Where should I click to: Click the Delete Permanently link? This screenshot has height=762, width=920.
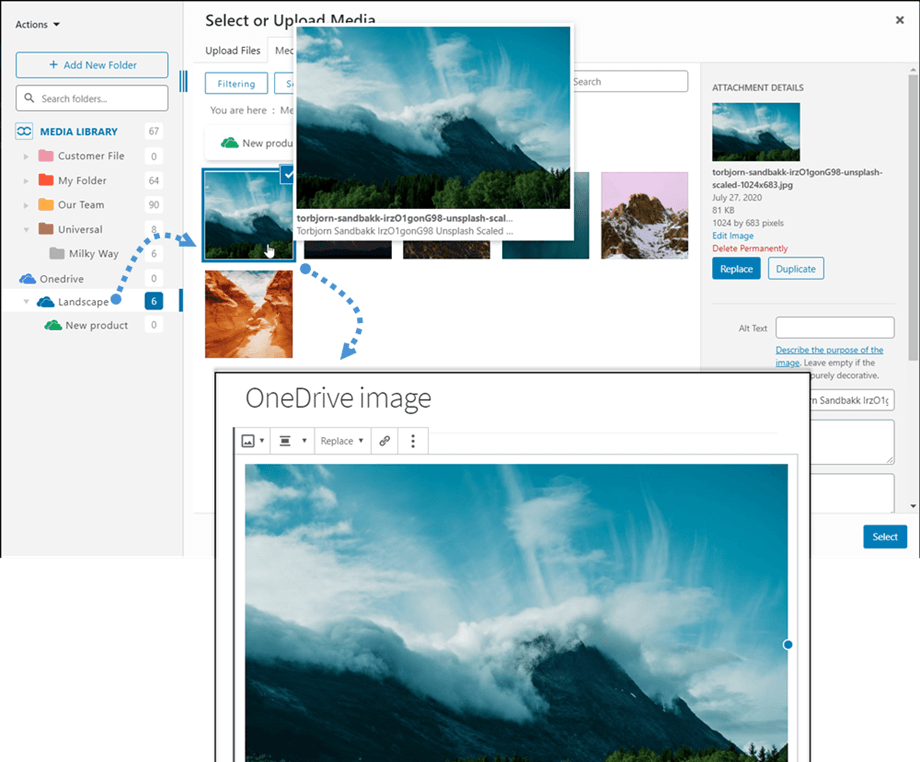coord(749,248)
